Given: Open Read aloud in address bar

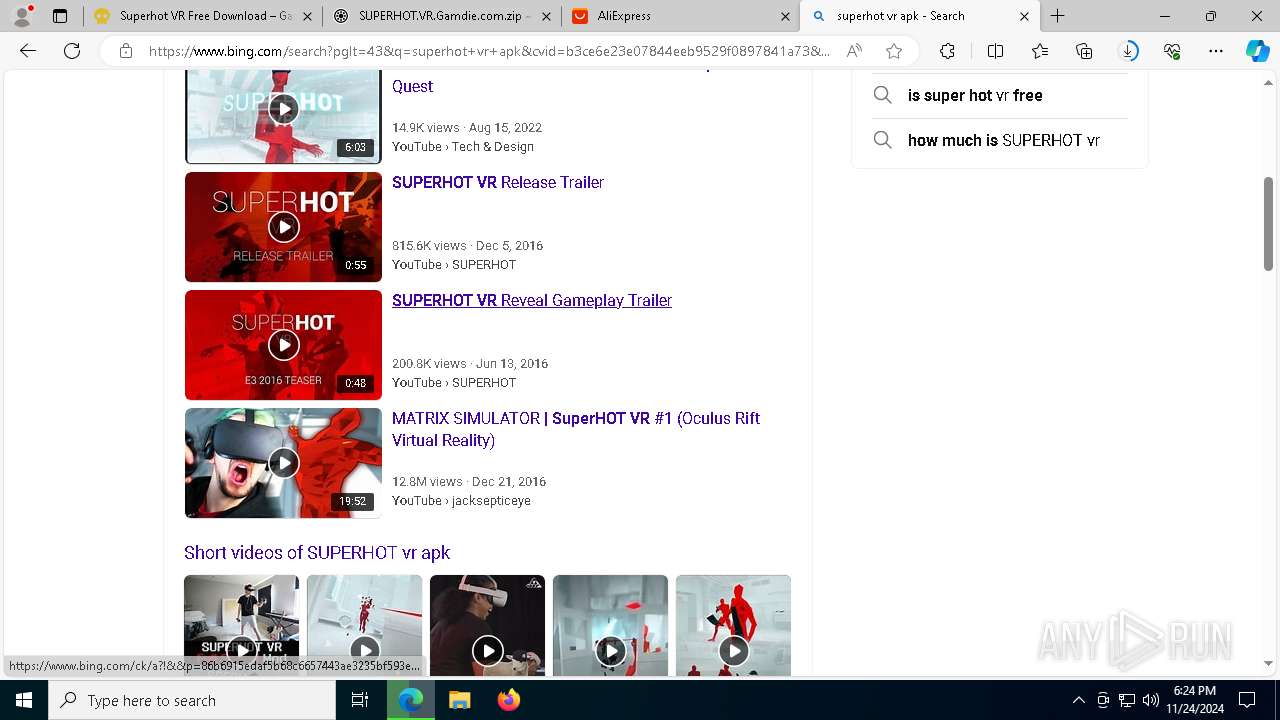Looking at the screenshot, I should click(854, 51).
